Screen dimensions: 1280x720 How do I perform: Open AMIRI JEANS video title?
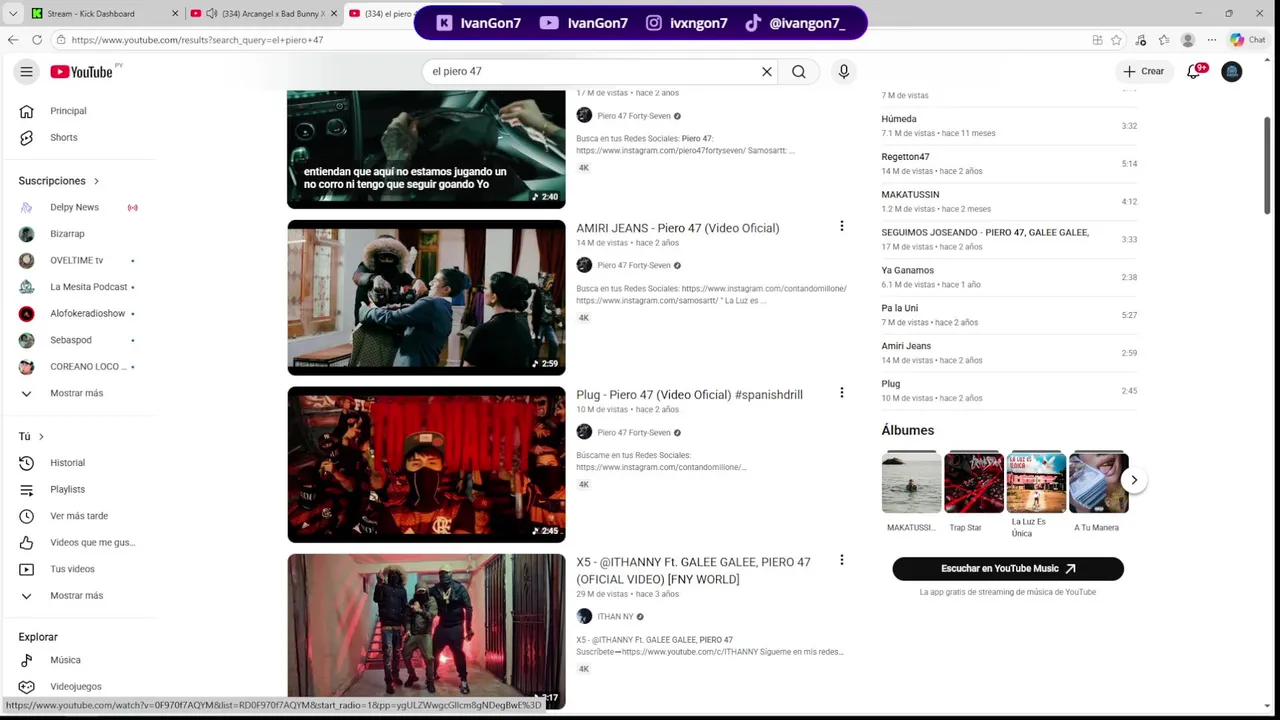[677, 228]
